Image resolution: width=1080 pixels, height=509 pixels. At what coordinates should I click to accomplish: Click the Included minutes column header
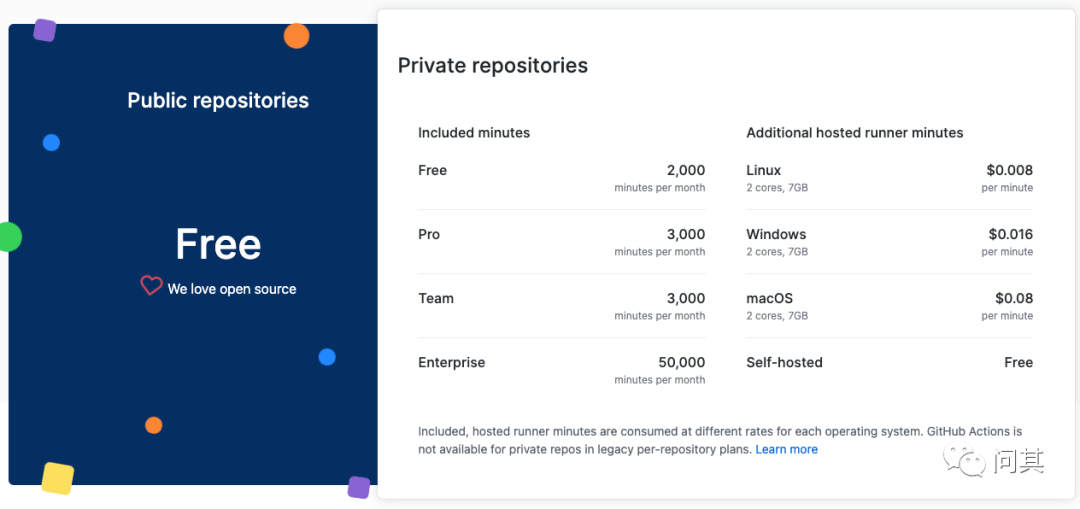point(474,133)
